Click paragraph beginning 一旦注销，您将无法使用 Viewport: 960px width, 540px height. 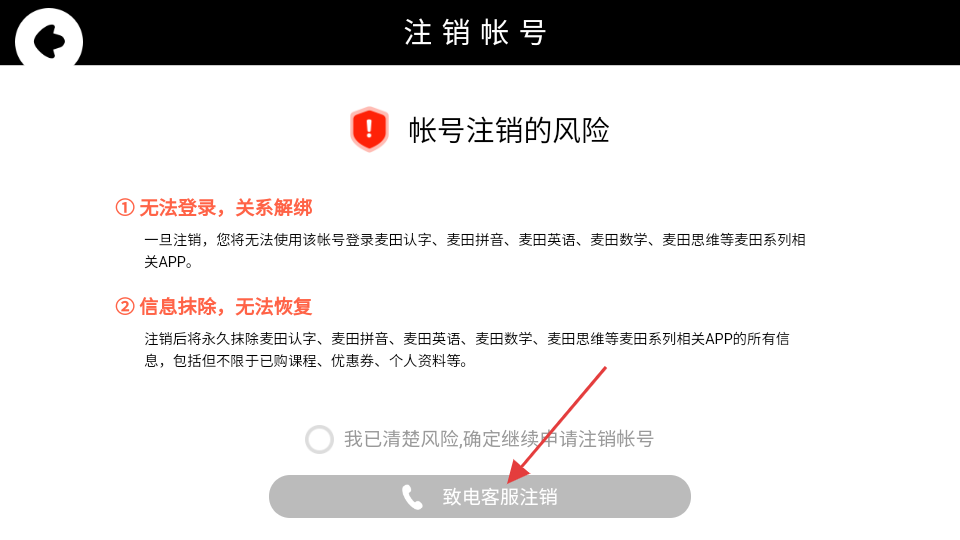pyautogui.click(x=474, y=251)
